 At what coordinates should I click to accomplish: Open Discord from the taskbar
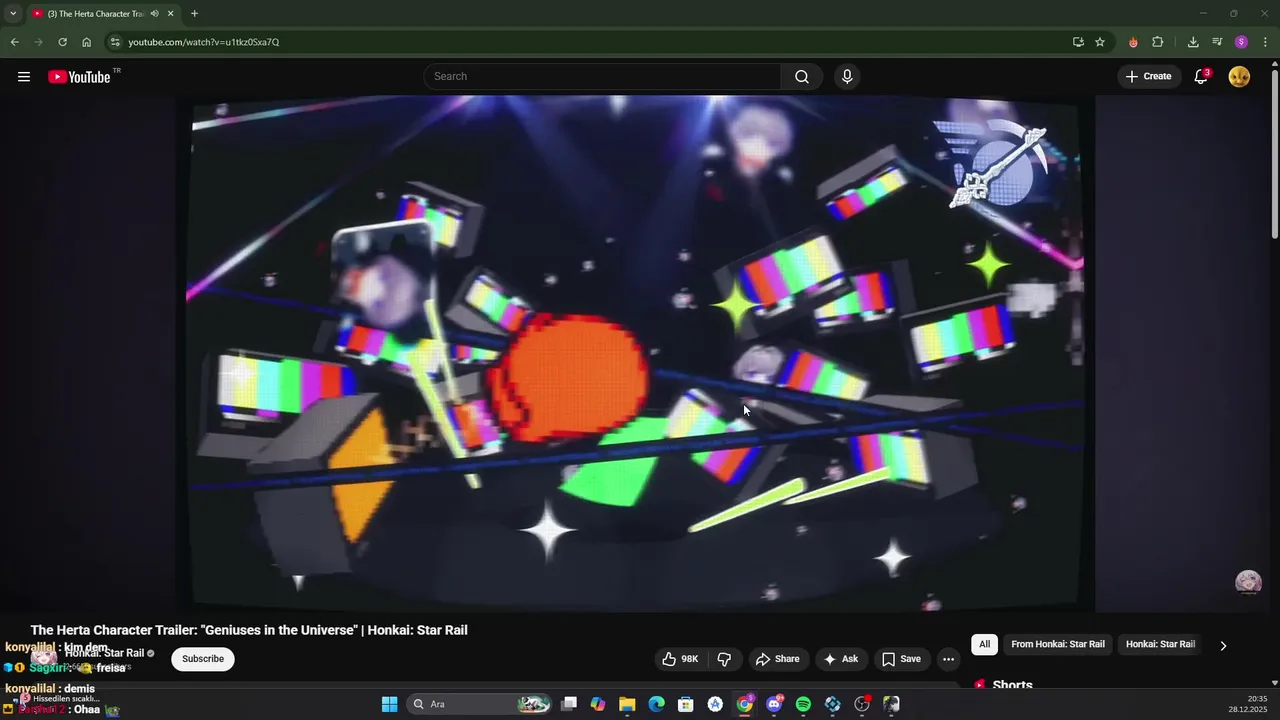coord(774,704)
